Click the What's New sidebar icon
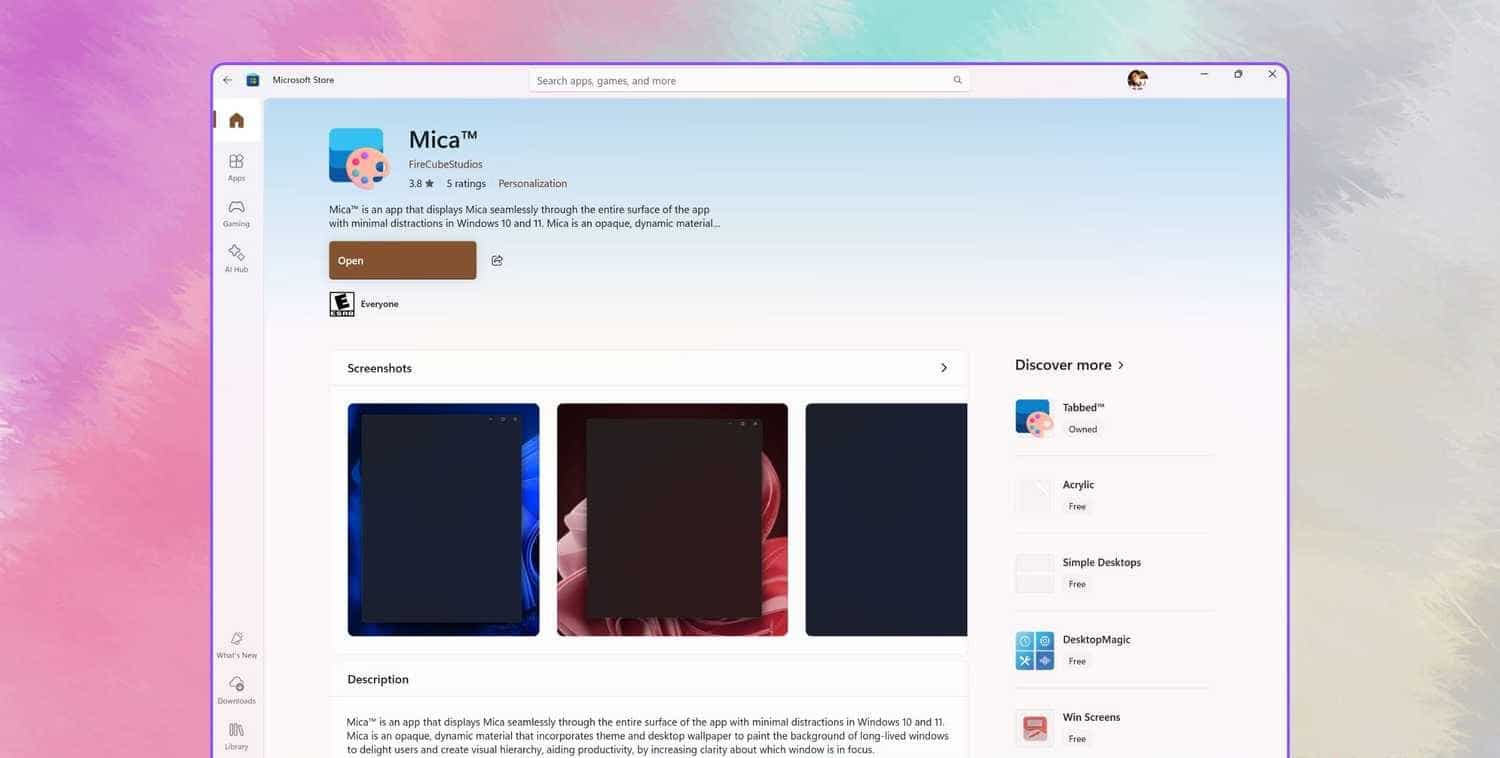 [x=236, y=643]
